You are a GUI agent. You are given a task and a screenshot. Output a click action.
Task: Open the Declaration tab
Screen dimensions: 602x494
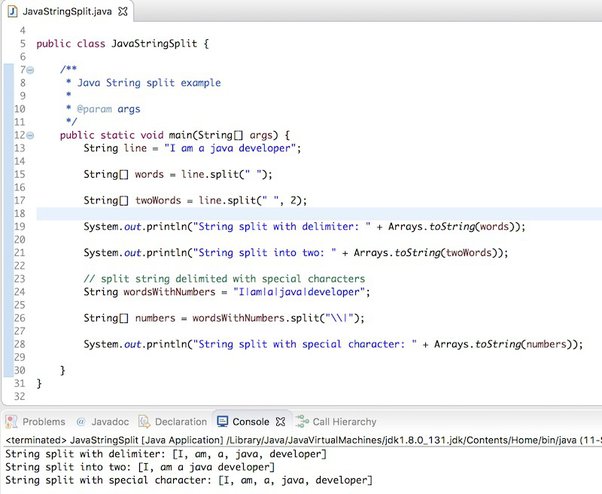[x=180, y=422]
